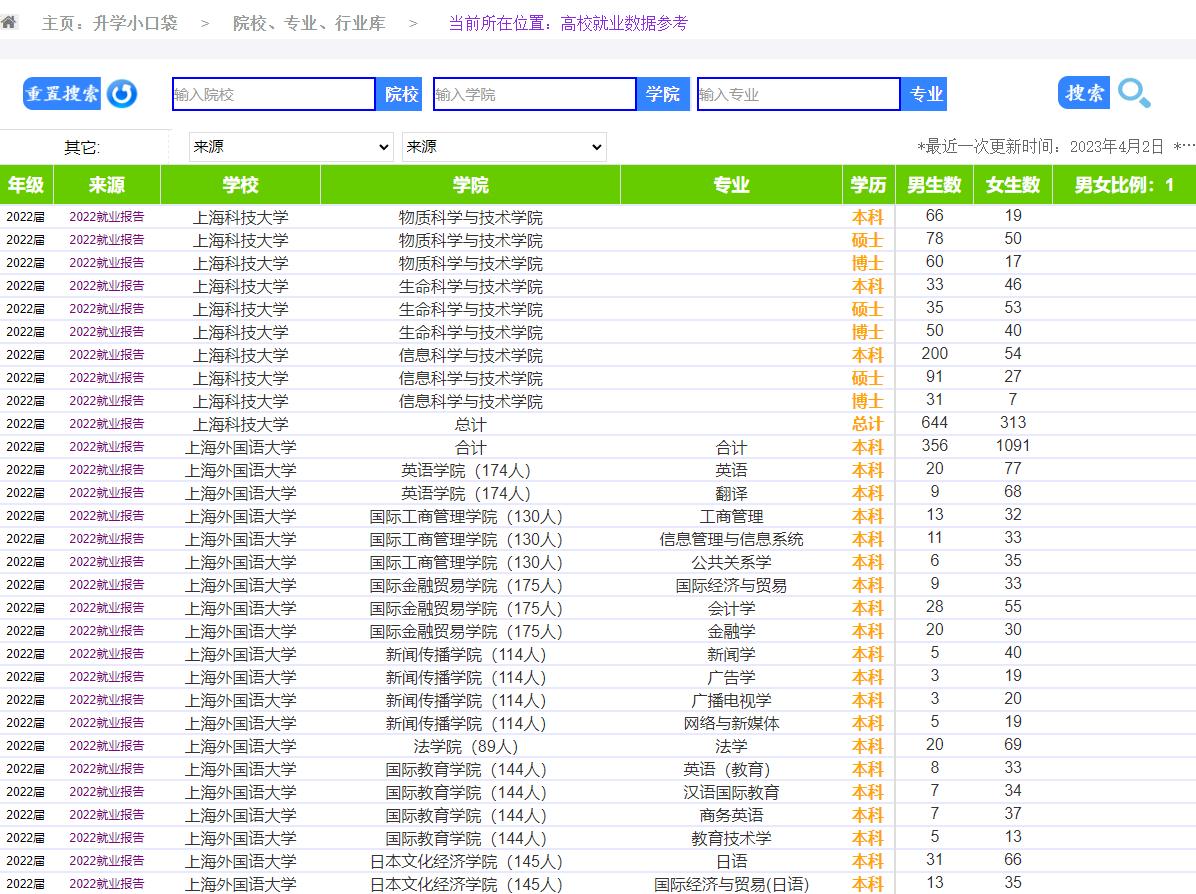Open the first 来源 dropdown
The image size is (1196, 894).
coord(291,147)
